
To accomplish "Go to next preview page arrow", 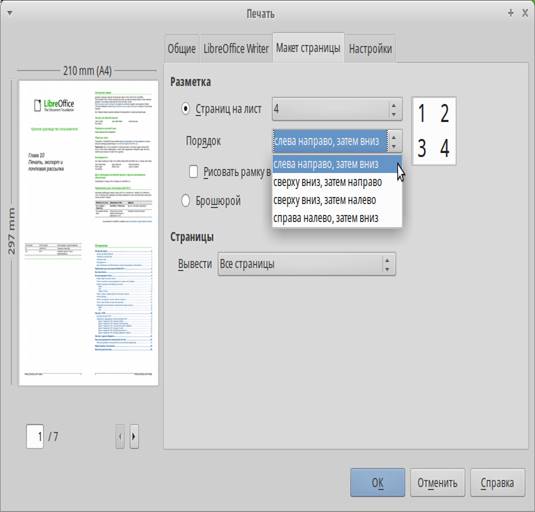I will (x=134, y=436).
